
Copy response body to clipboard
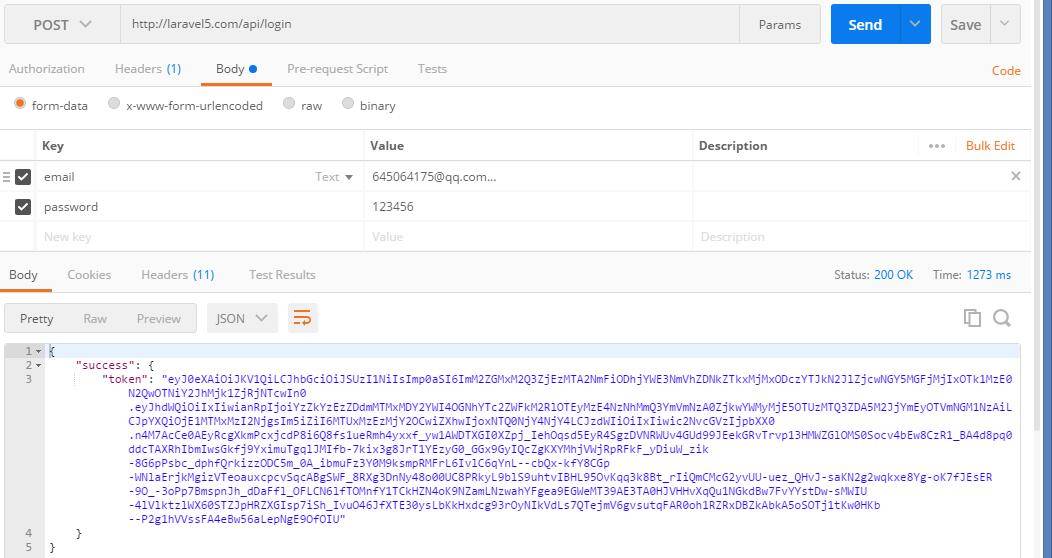point(971,318)
